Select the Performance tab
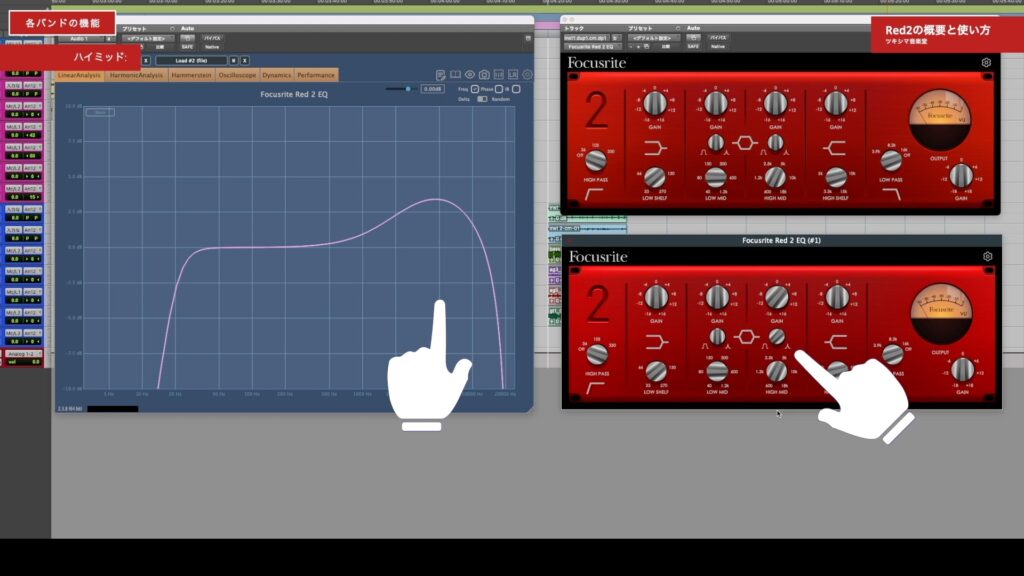Image resolution: width=1024 pixels, height=576 pixels. (316, 75)
